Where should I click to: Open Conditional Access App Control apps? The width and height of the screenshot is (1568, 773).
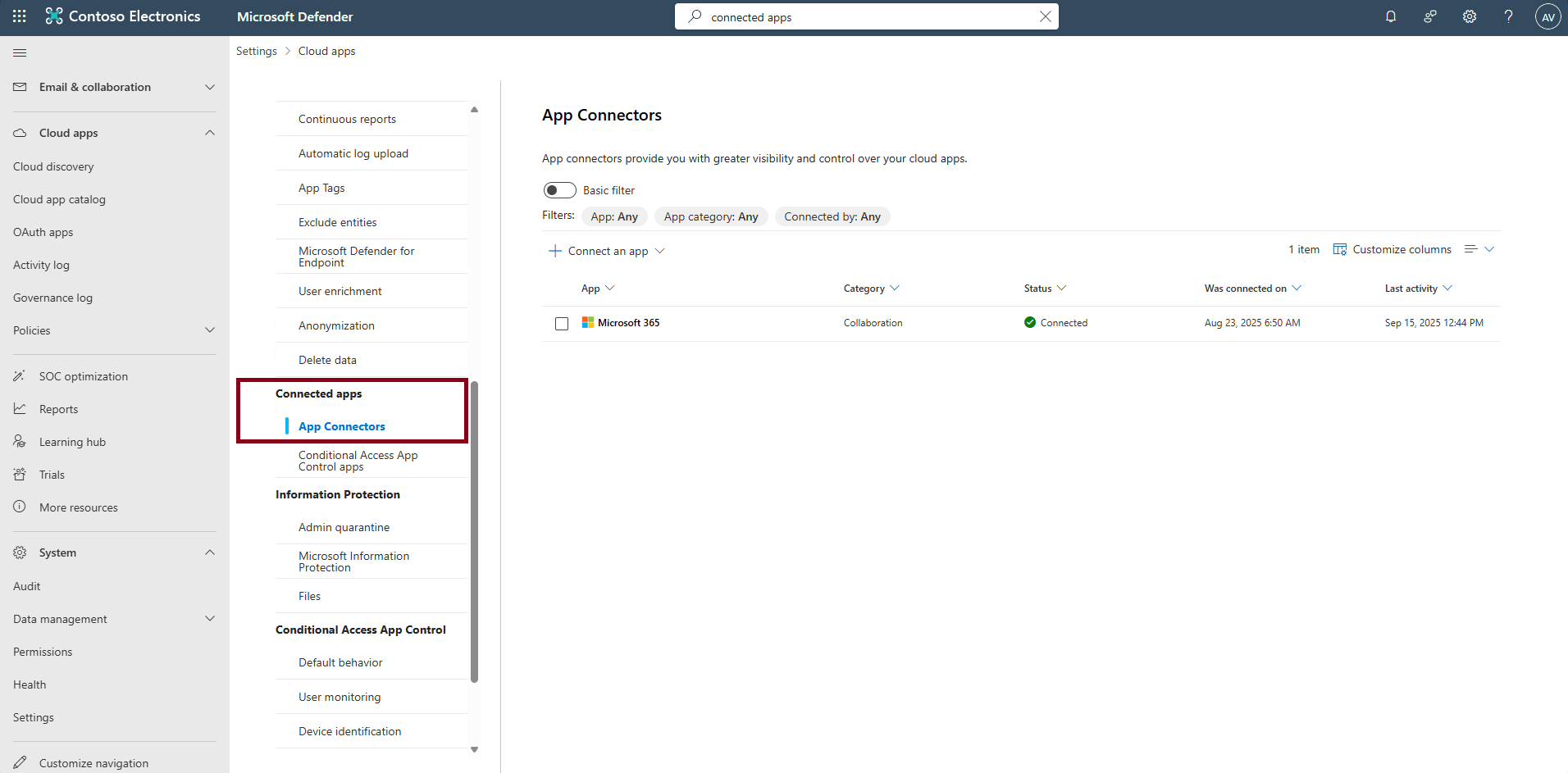(x=358, y=461)
